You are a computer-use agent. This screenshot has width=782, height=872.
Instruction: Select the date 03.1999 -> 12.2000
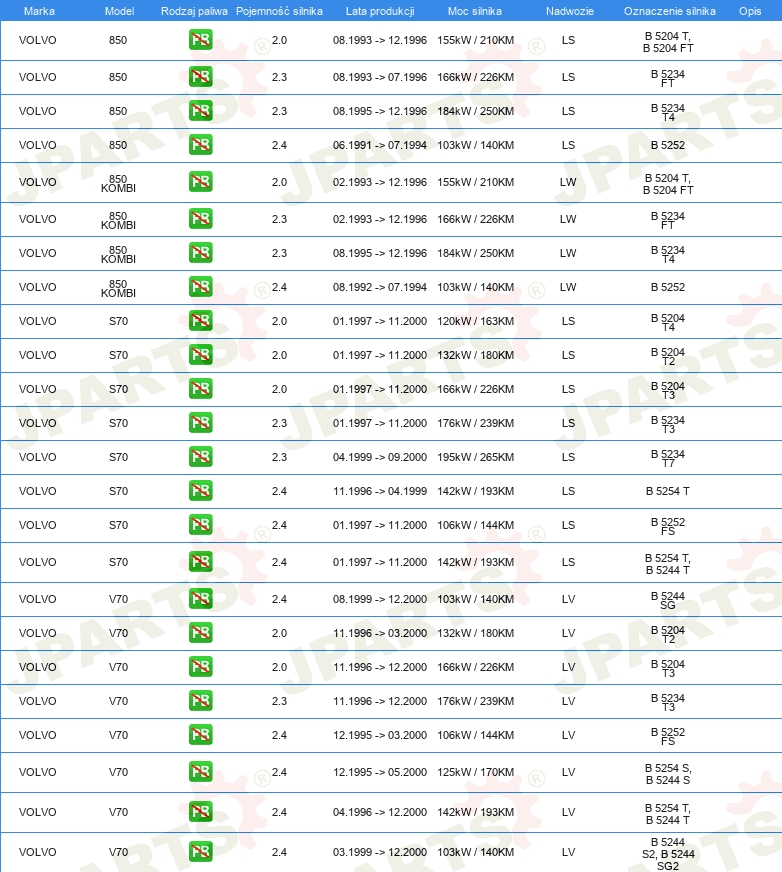click(x=380, y=852)
